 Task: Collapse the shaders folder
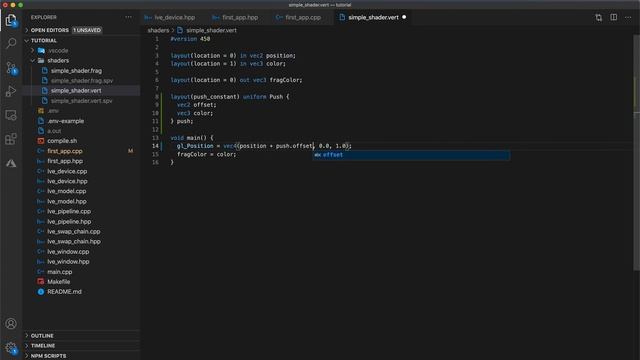pyautogui.click(x=33, y=60)
